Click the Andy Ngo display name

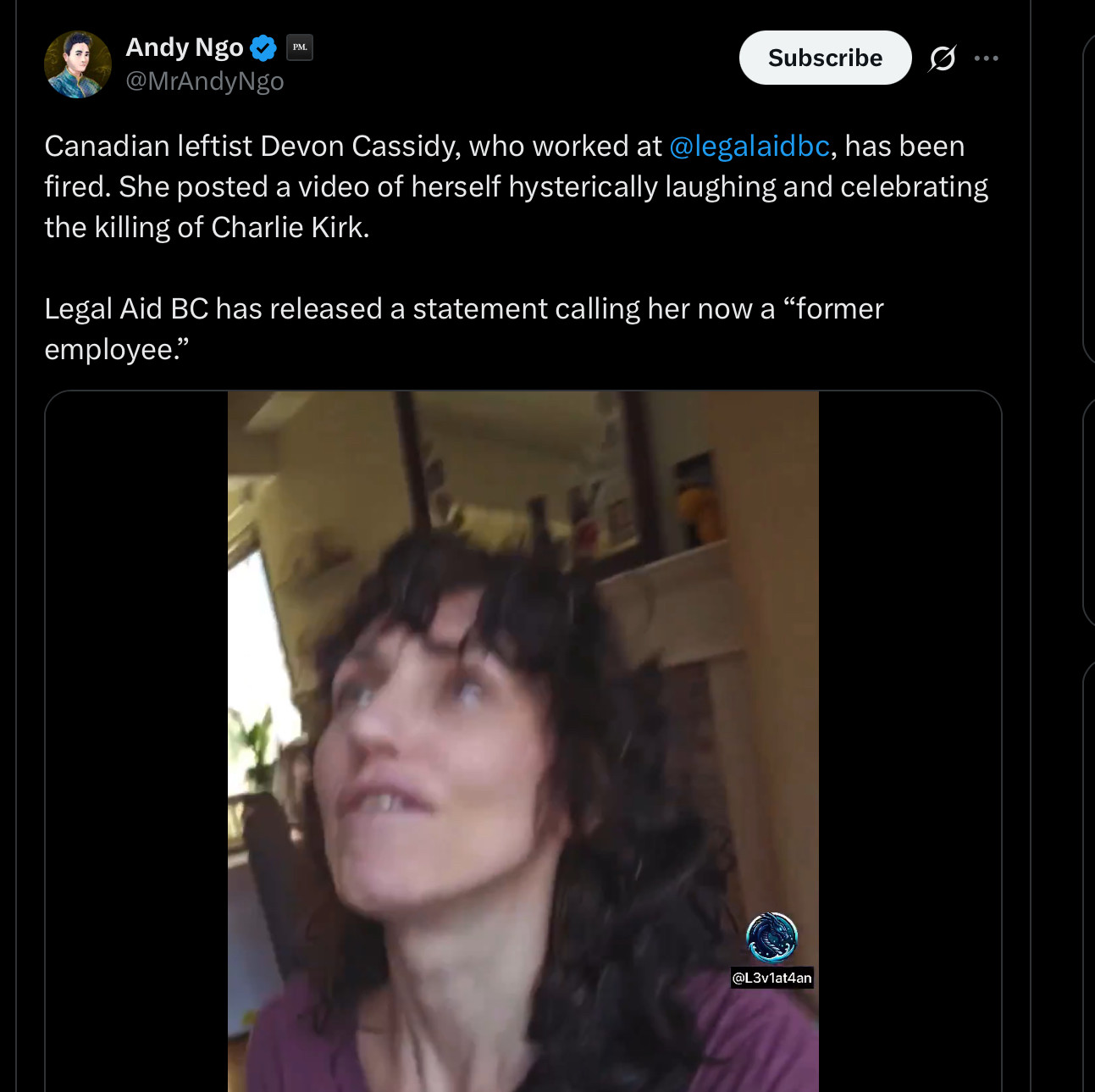[185, 47]
